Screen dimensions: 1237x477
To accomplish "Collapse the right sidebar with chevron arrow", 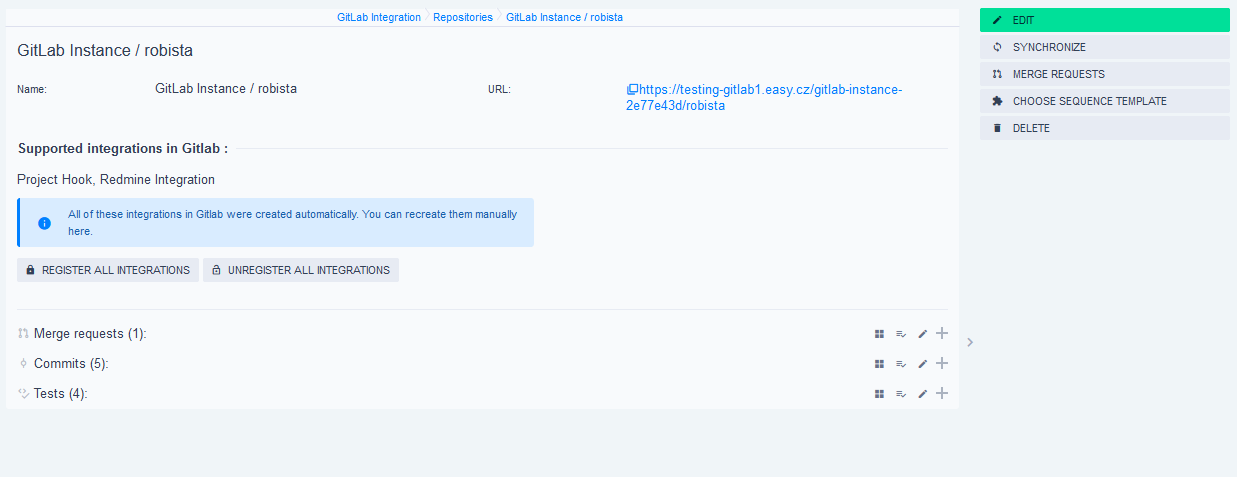I will point(970,342).
